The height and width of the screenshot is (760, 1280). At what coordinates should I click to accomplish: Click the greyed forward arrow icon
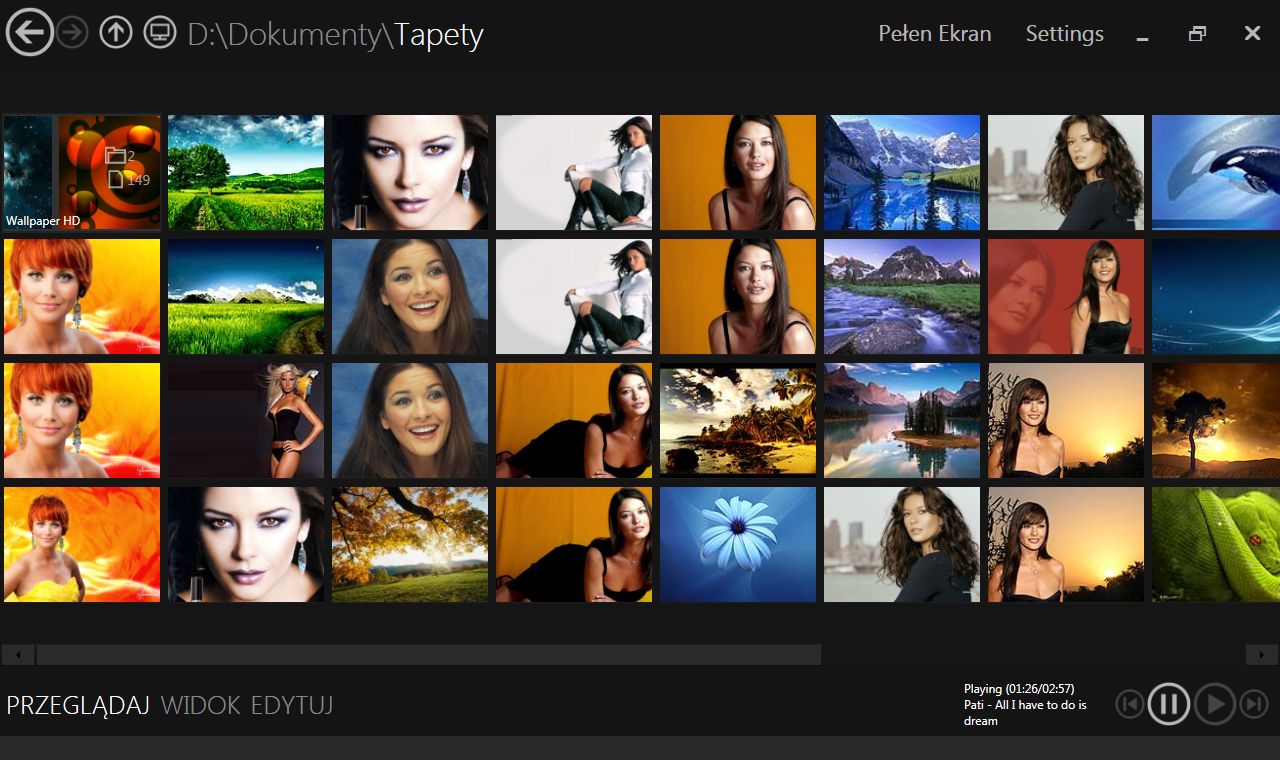point(73,33)
